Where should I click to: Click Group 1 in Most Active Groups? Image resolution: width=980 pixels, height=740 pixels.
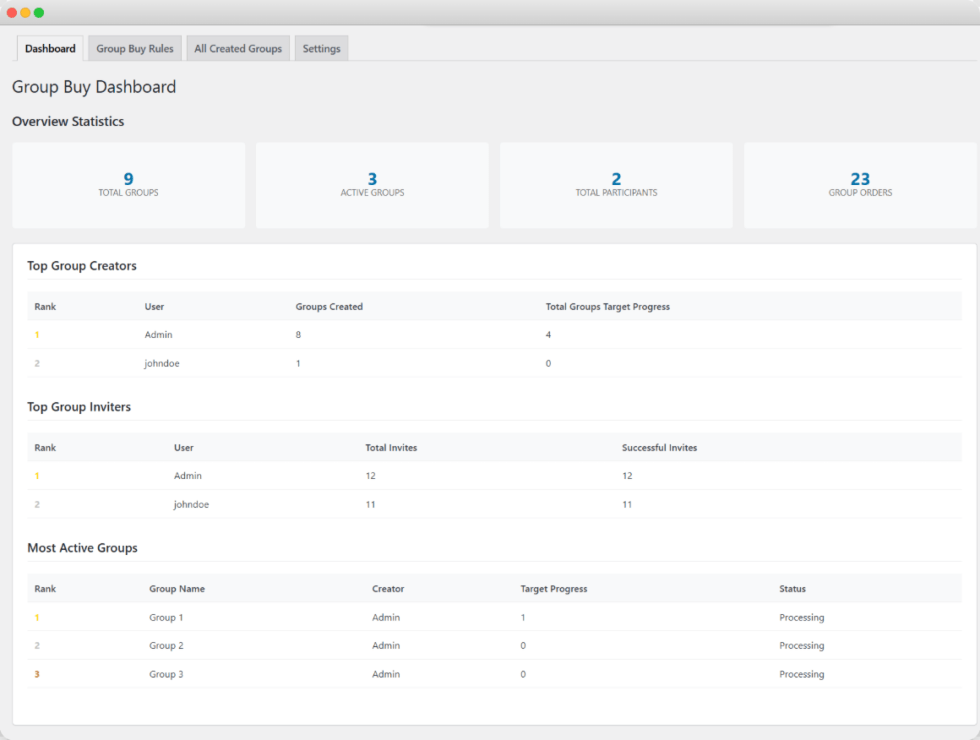(x=166, y=618)
